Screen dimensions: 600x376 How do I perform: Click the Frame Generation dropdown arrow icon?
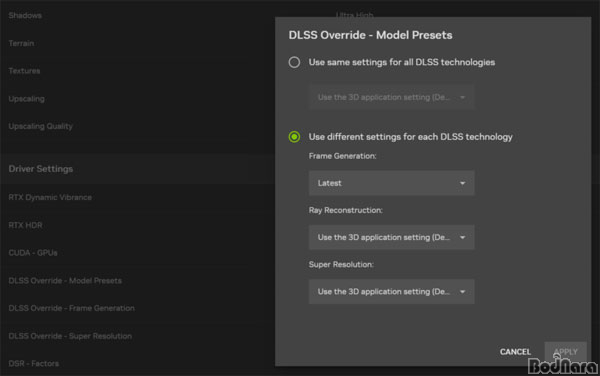pyautogui.click(x=462, y=183)
